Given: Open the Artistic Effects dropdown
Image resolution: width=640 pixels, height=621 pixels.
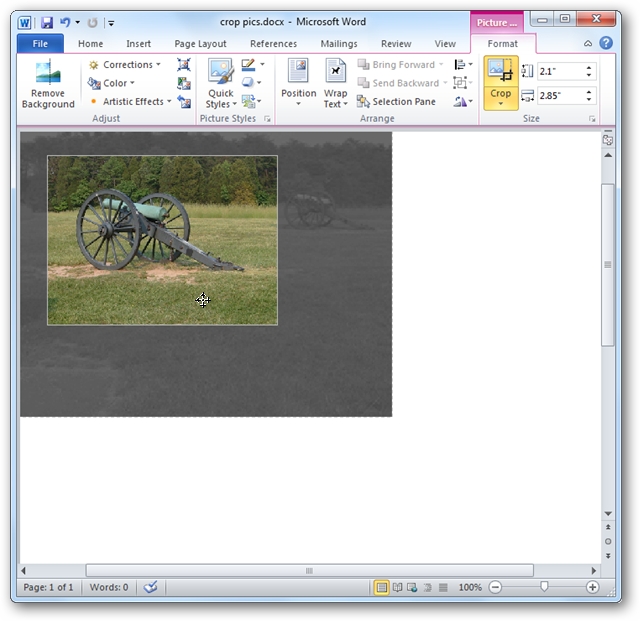Looking at the screenshot, I should [x=130, y=102].
